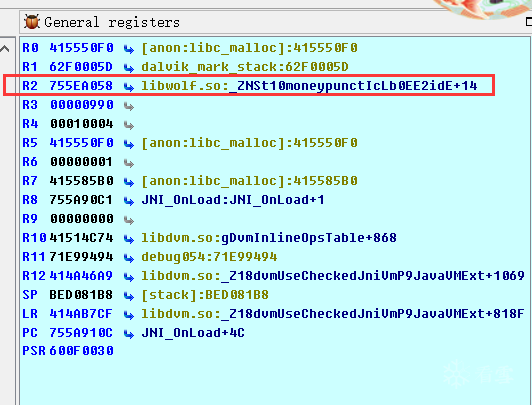Select R5 value 415550F0
Image resolution: width=532 pixels, height=405 pixels.
point(81,143)
